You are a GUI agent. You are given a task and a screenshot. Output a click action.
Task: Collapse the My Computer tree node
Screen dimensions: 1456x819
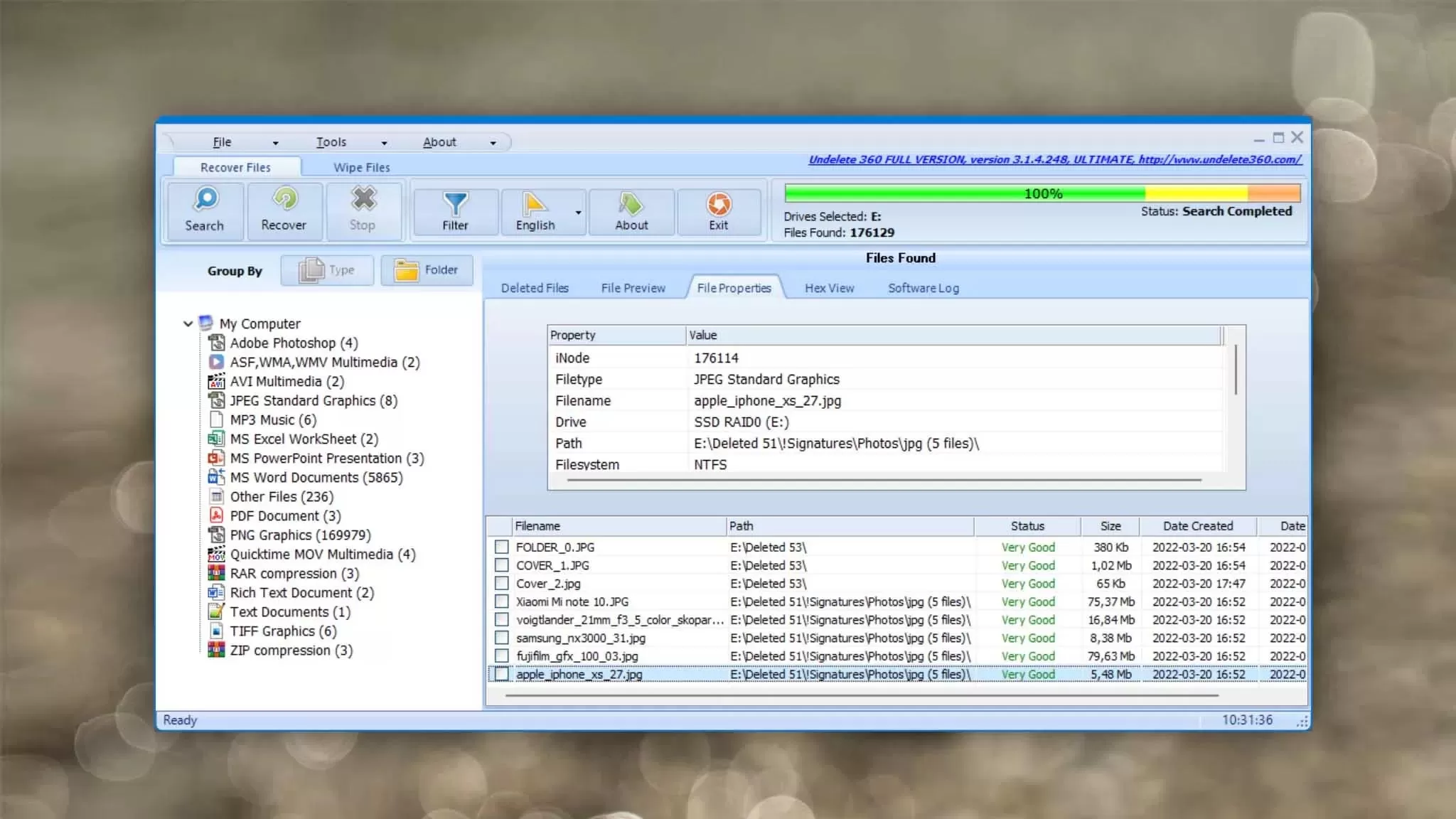(x=188, y=323)
